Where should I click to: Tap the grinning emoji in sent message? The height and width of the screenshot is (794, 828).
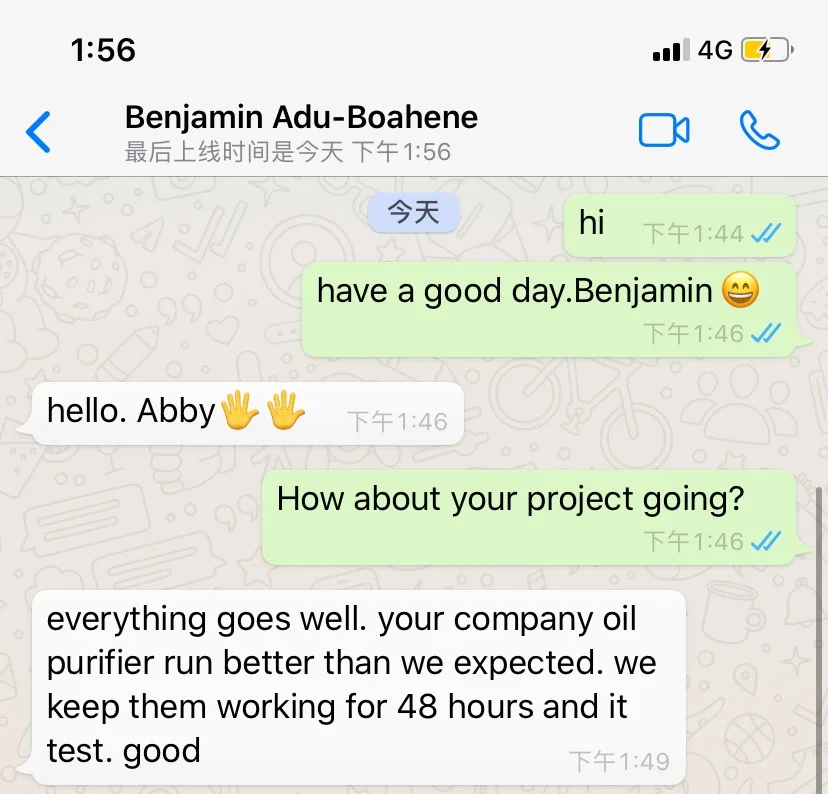click(739, 291)
